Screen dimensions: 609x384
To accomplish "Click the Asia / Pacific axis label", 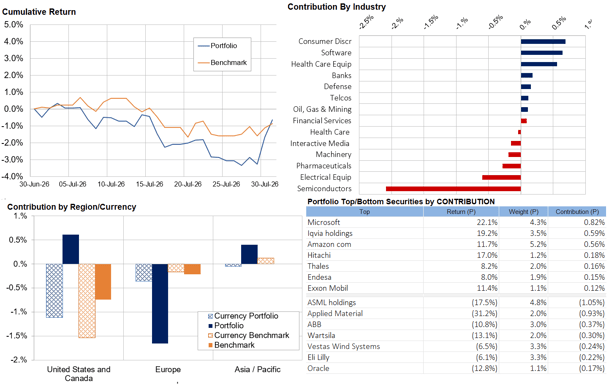I will 257,370.
